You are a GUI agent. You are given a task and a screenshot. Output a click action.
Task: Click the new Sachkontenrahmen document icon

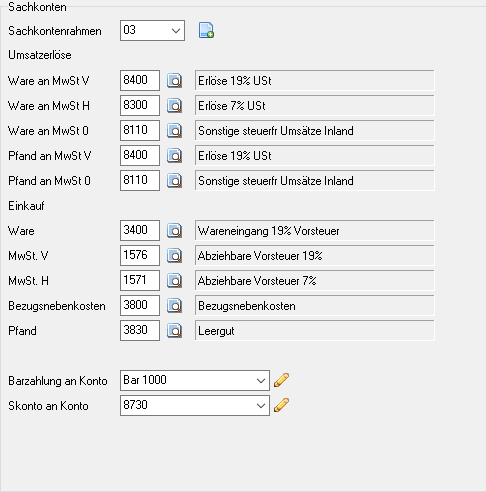(206, 30)
